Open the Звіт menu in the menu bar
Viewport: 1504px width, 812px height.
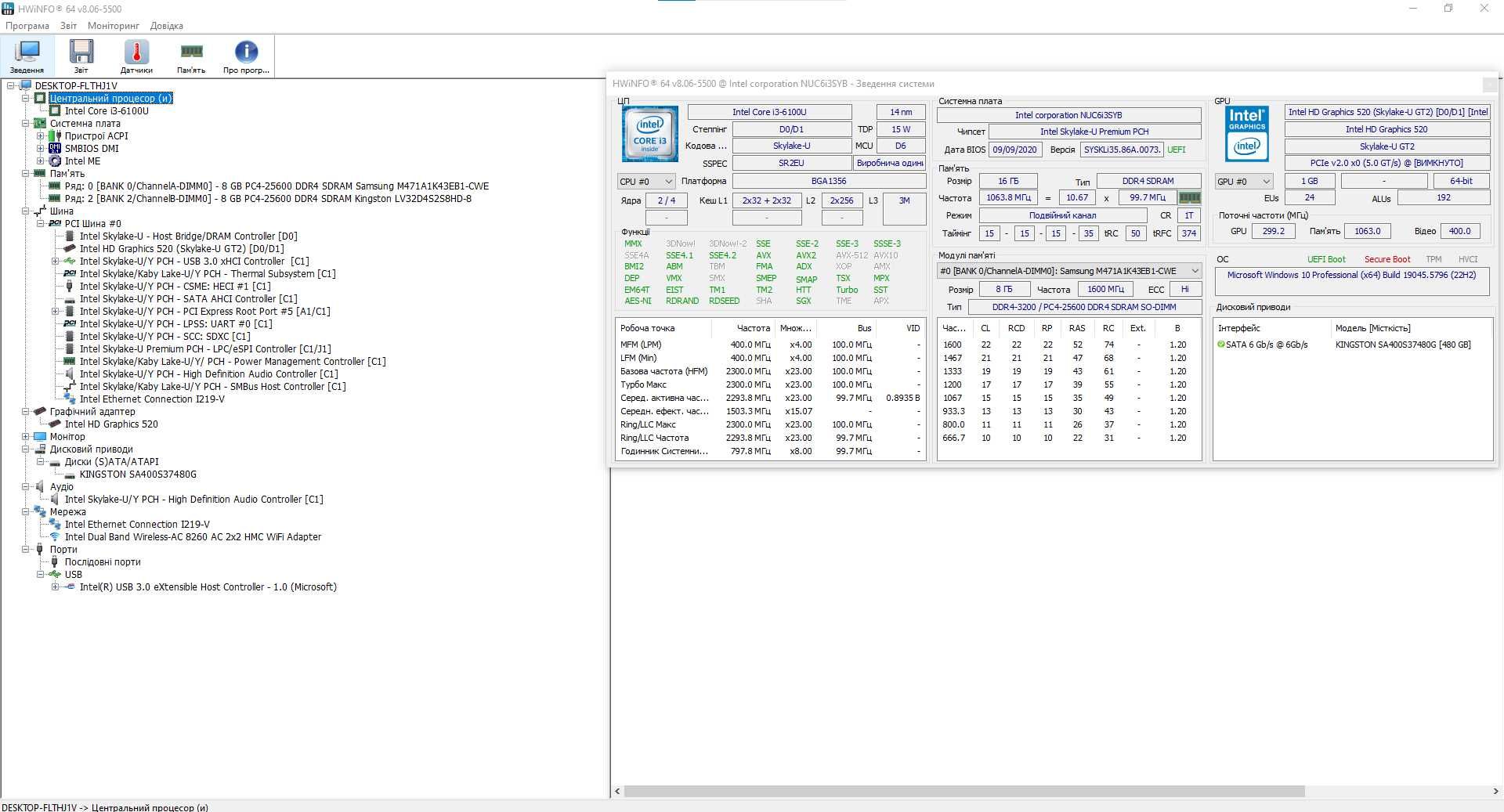click(69, 26)
